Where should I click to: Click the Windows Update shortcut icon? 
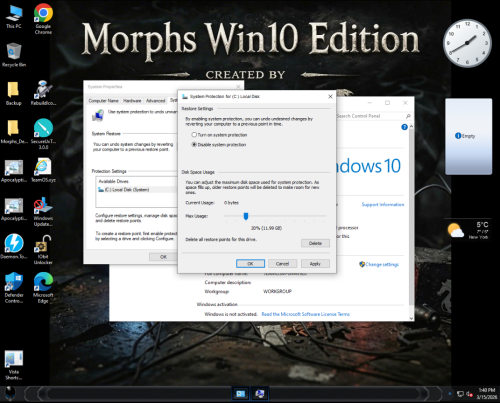[x=43, y=211]
